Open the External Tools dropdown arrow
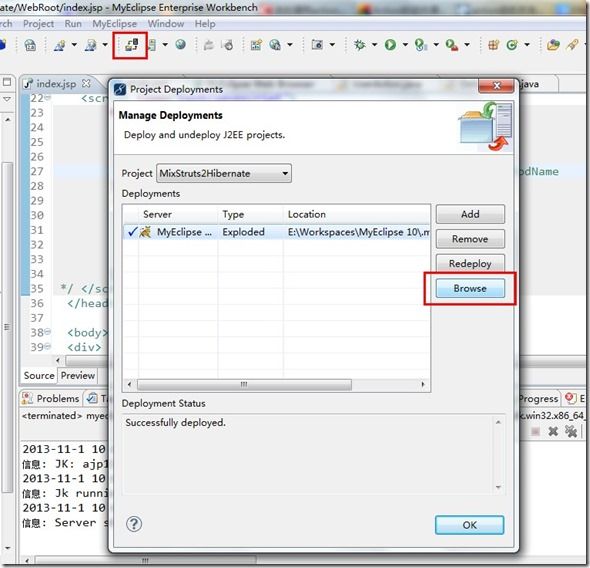The width and height of the screenshot is (590, 568). 467,44
